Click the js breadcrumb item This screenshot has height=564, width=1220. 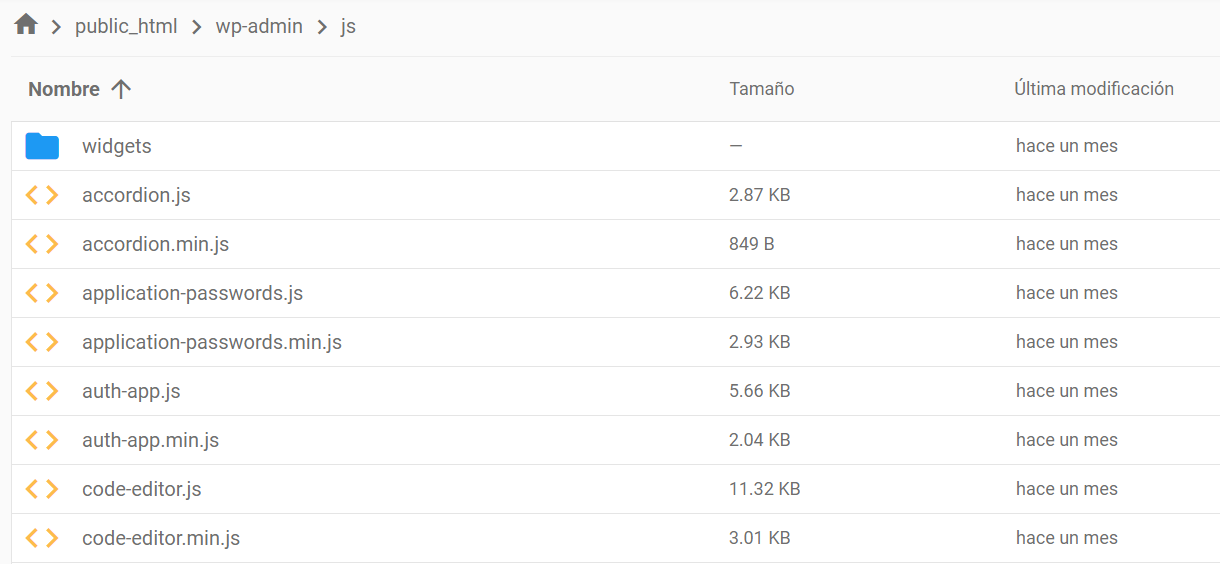348,27
